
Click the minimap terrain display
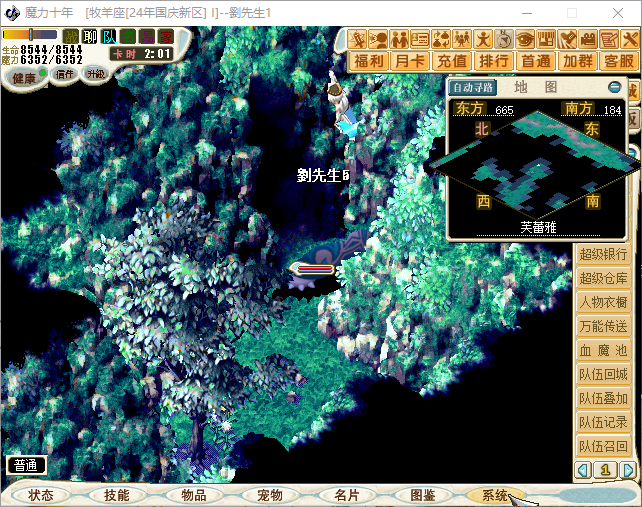pyautogui.click(x=537, y=164)
